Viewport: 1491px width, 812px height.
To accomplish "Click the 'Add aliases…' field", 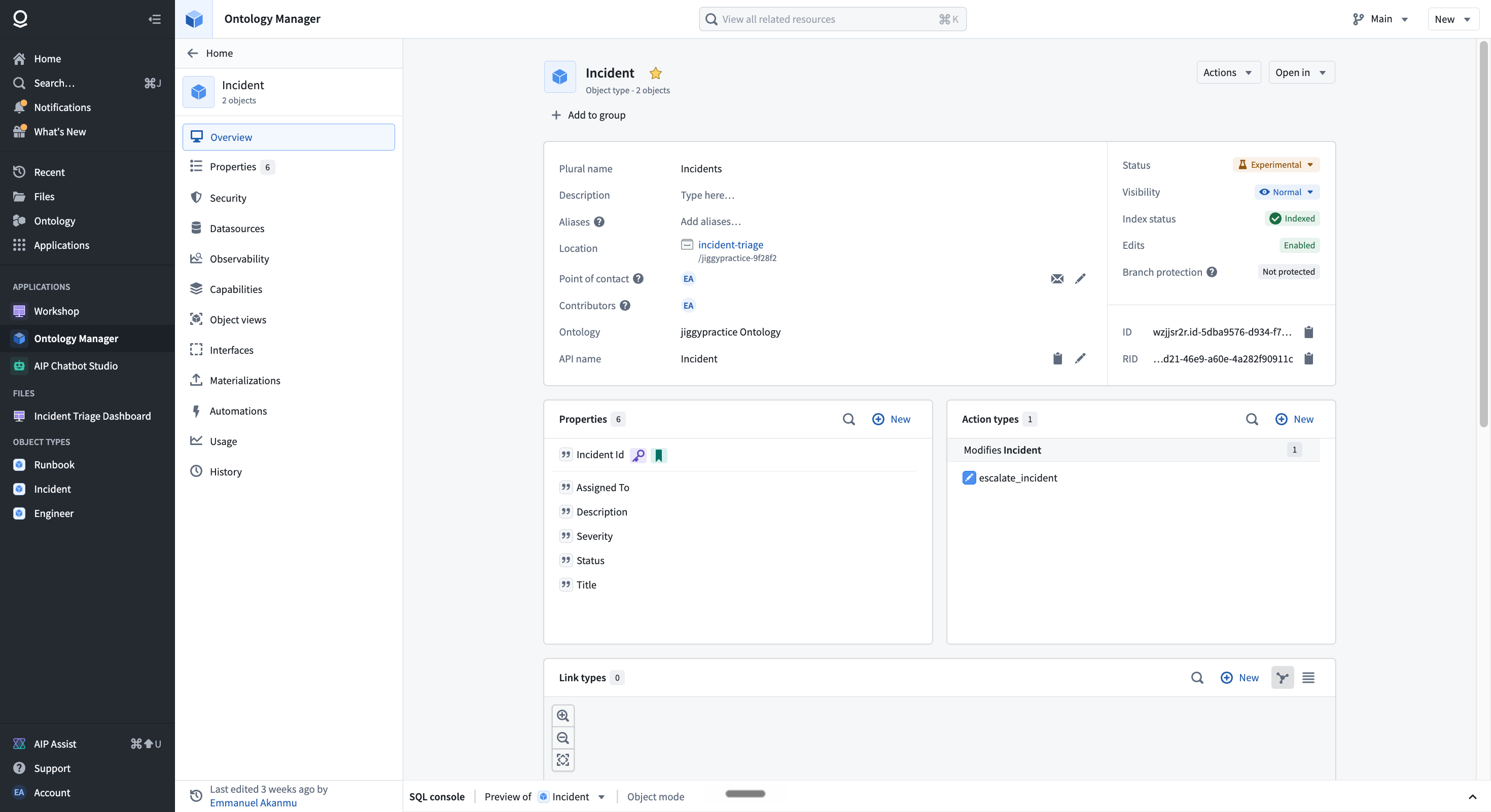I will click(710, 222).
